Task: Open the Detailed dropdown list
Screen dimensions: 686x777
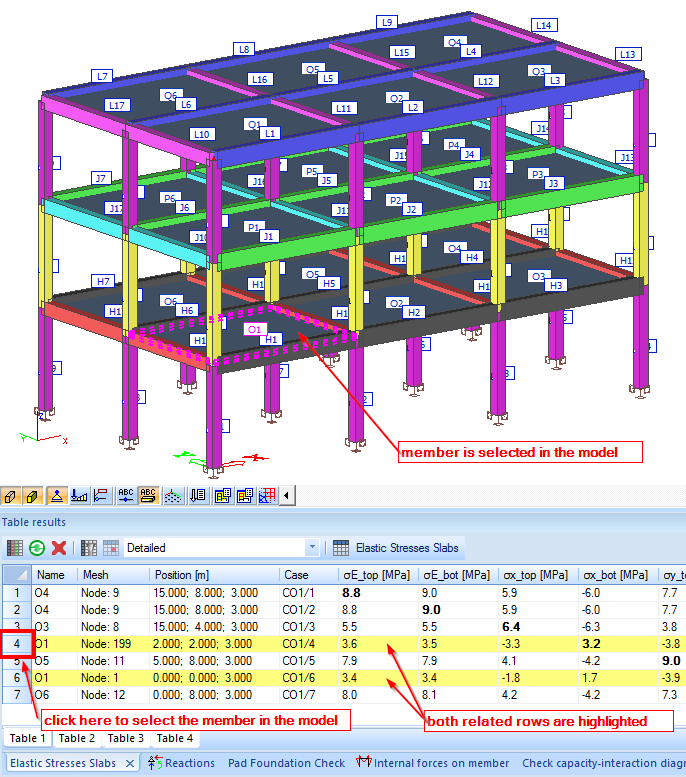Action: point(312,548)
